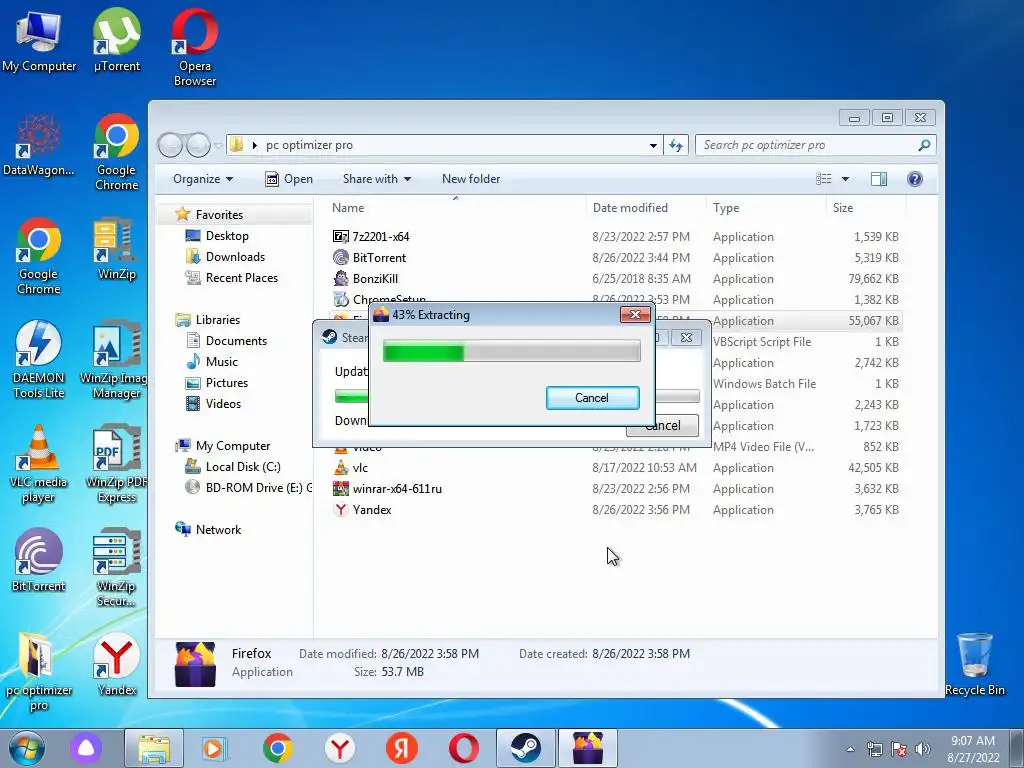The image size is (1024, 768).
Task: Expand the view options arrow
Action: 845,179
